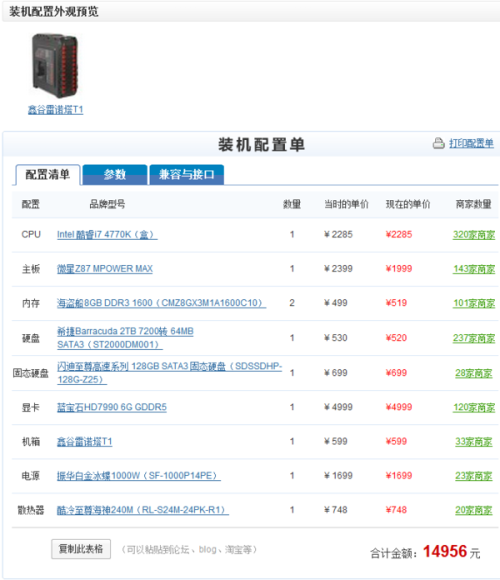Click the 品牌型号 column header
This screenshot has width=500, height=580.
[x=107, y=204]
